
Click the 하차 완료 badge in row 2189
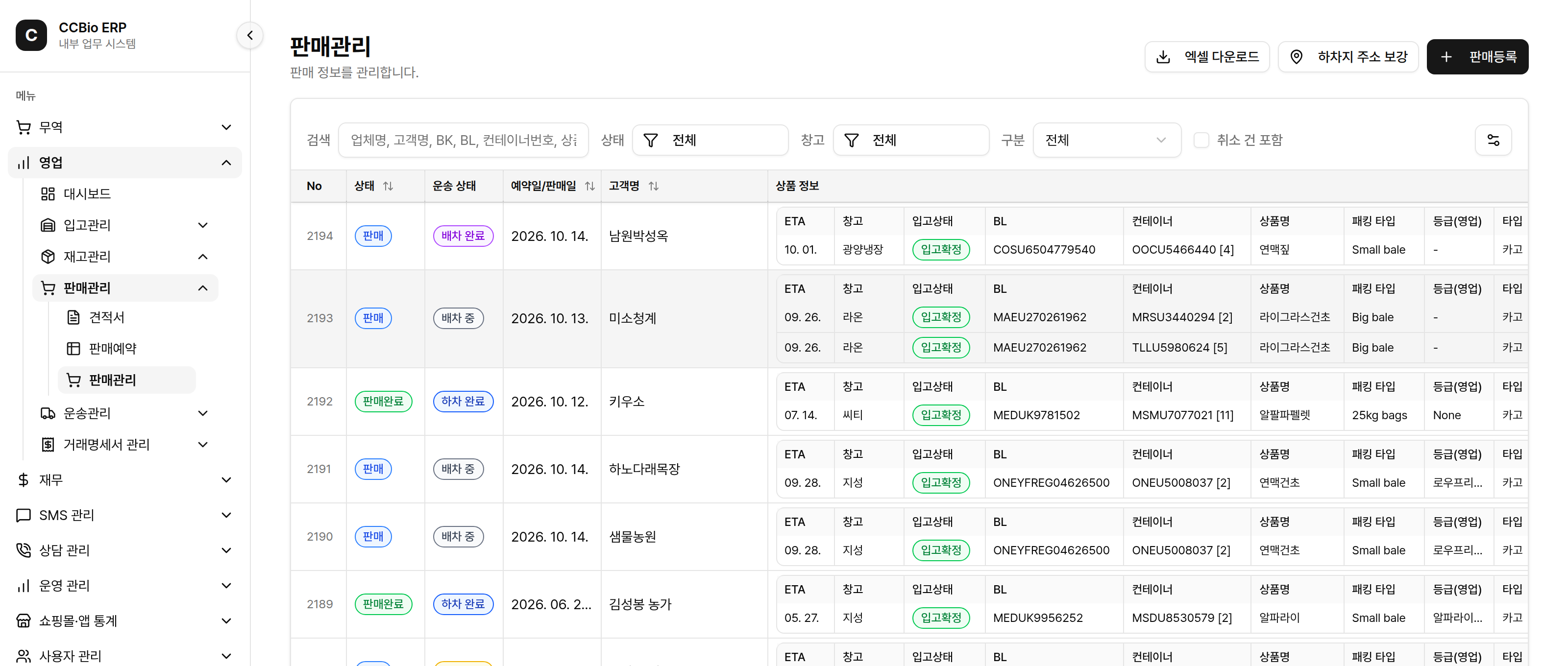(463, 604)
